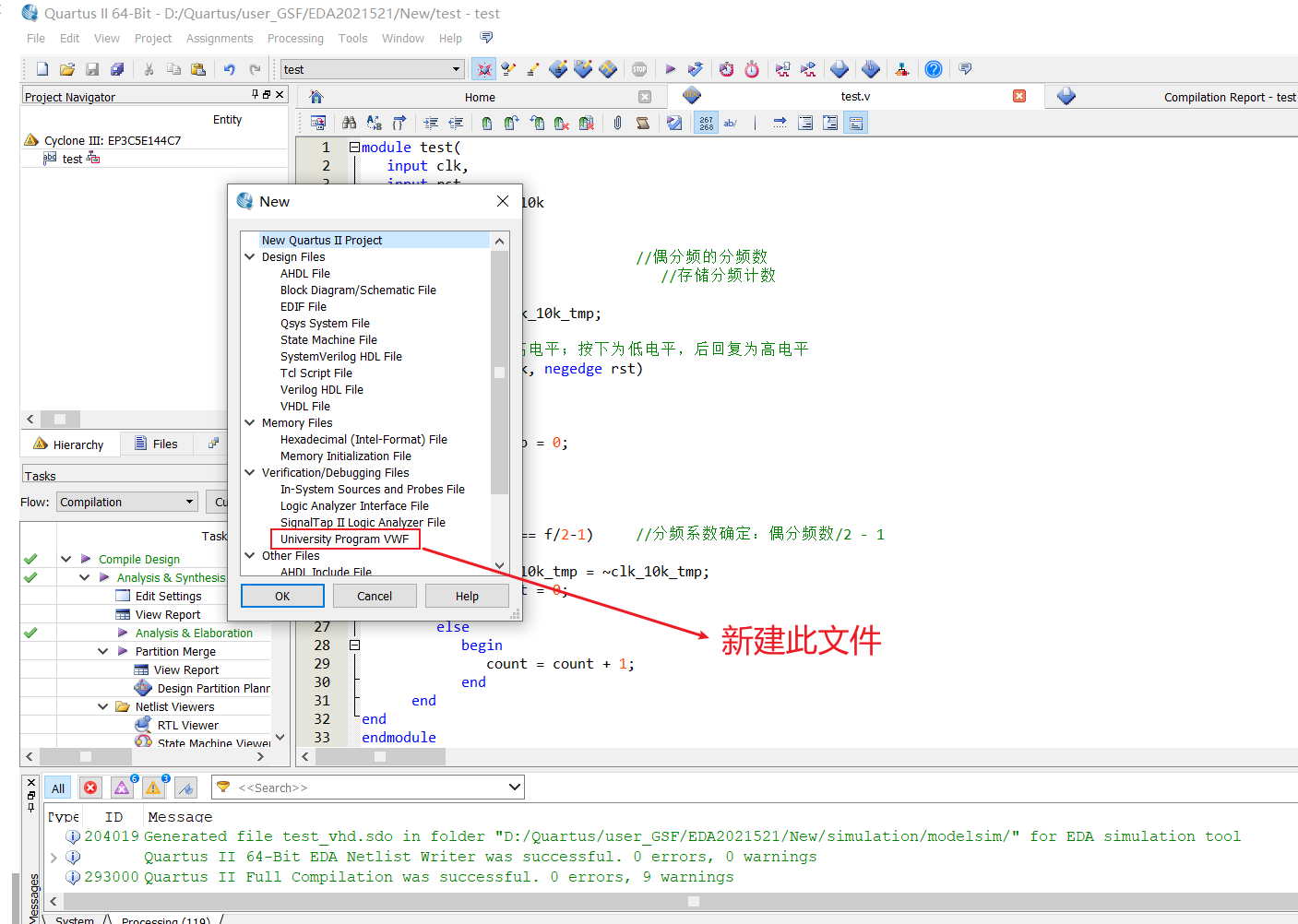The width and height of the screenshot is (1298, 924).
Task: Click the Find binoculars icon in editor toolbar
Action: click(349, 123)
